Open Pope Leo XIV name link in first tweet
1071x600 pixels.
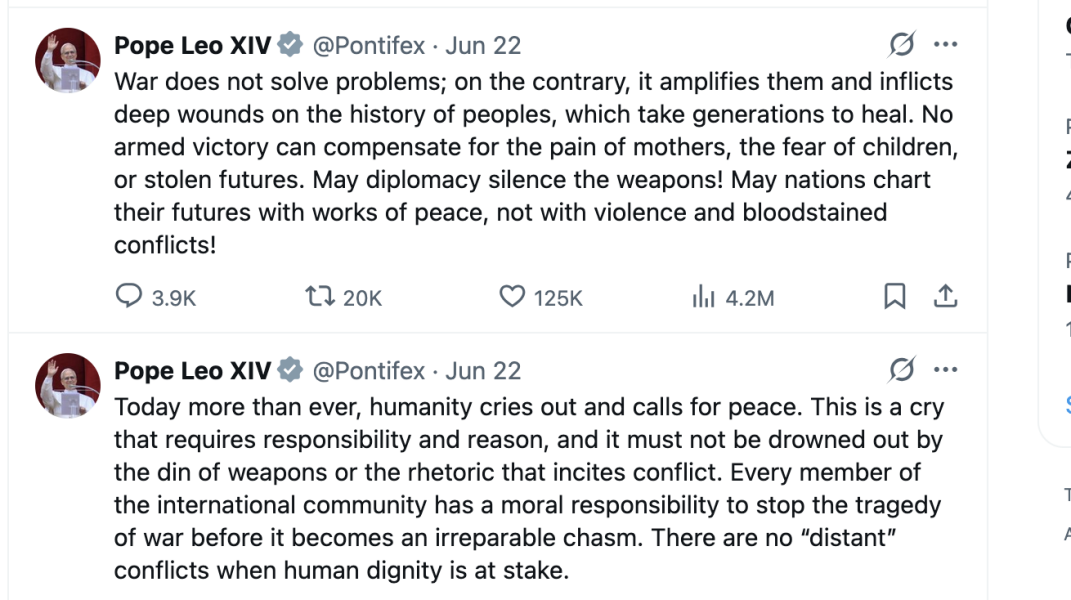[x=192, y=46]
